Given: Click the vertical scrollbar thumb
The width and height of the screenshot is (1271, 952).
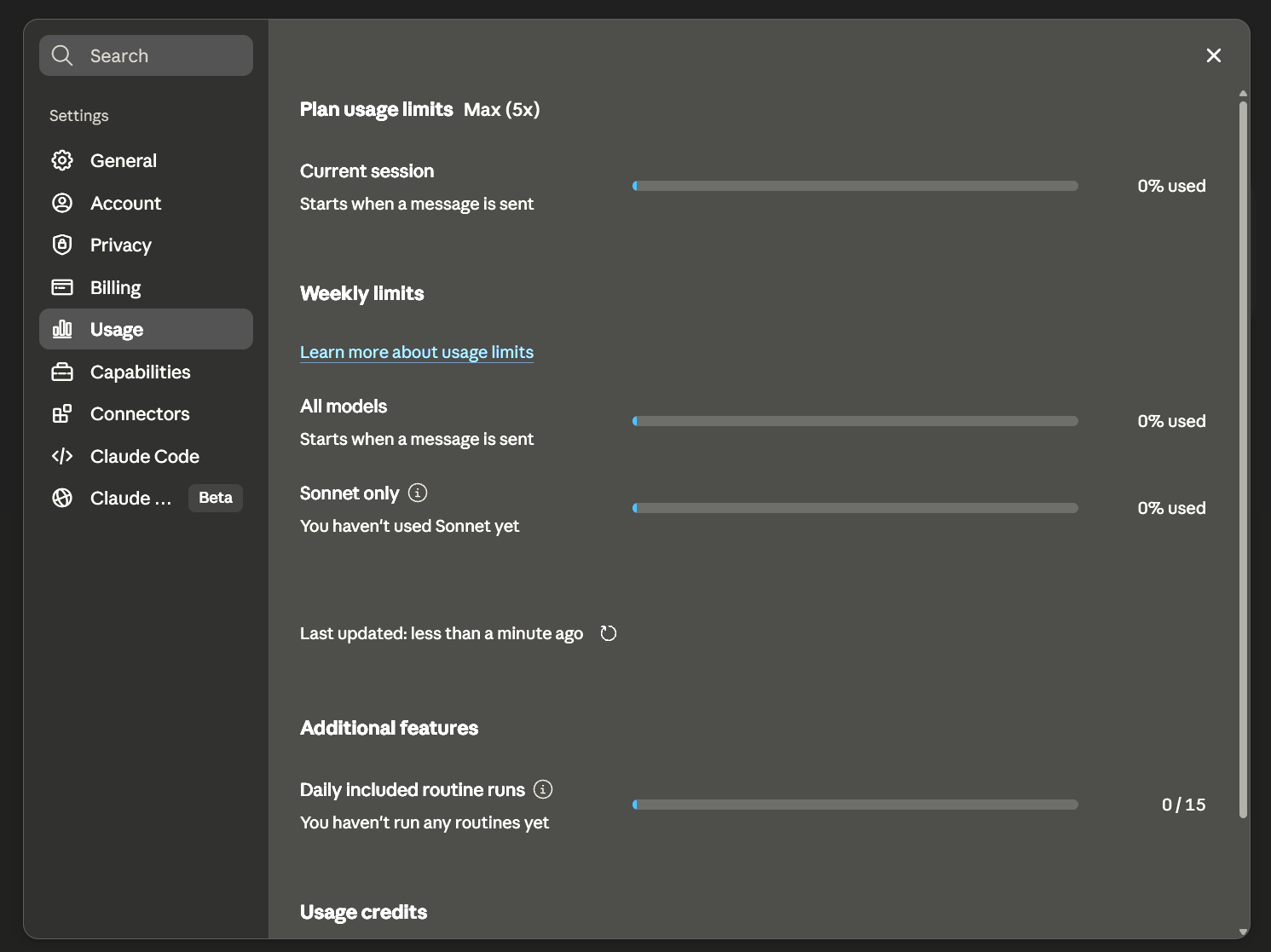Looking at the screenshot, I should point(1243,459).
